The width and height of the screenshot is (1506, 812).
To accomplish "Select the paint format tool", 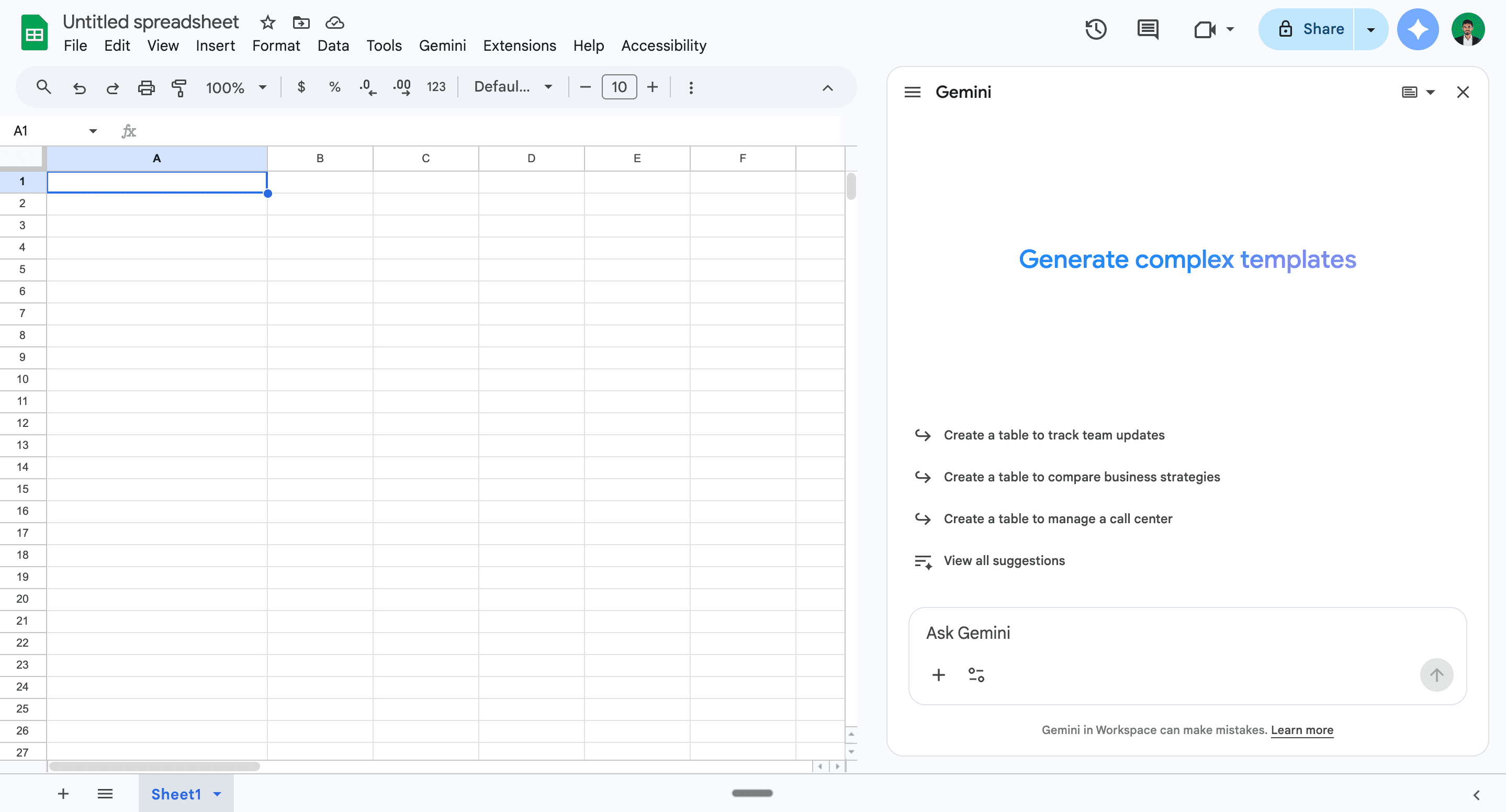I will coord(179,87).
